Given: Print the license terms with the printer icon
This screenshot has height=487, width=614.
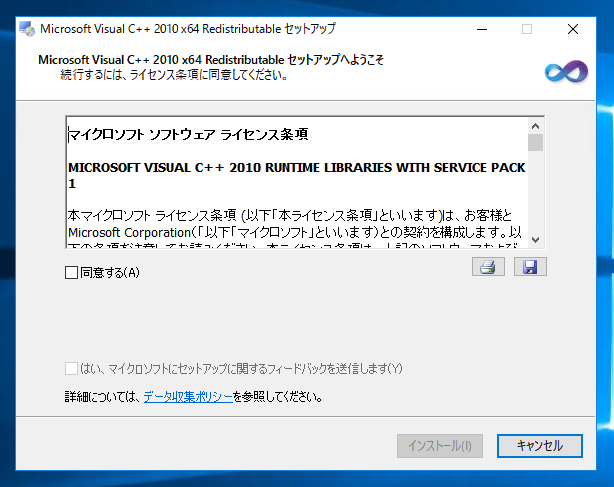Looking at the screenshot, I should click(x=488, y=267).
